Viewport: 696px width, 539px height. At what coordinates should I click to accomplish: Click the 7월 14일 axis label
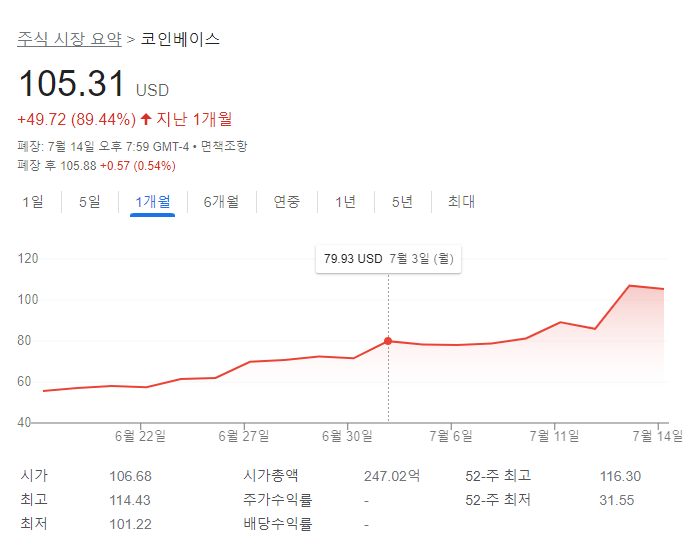(658, 436)
